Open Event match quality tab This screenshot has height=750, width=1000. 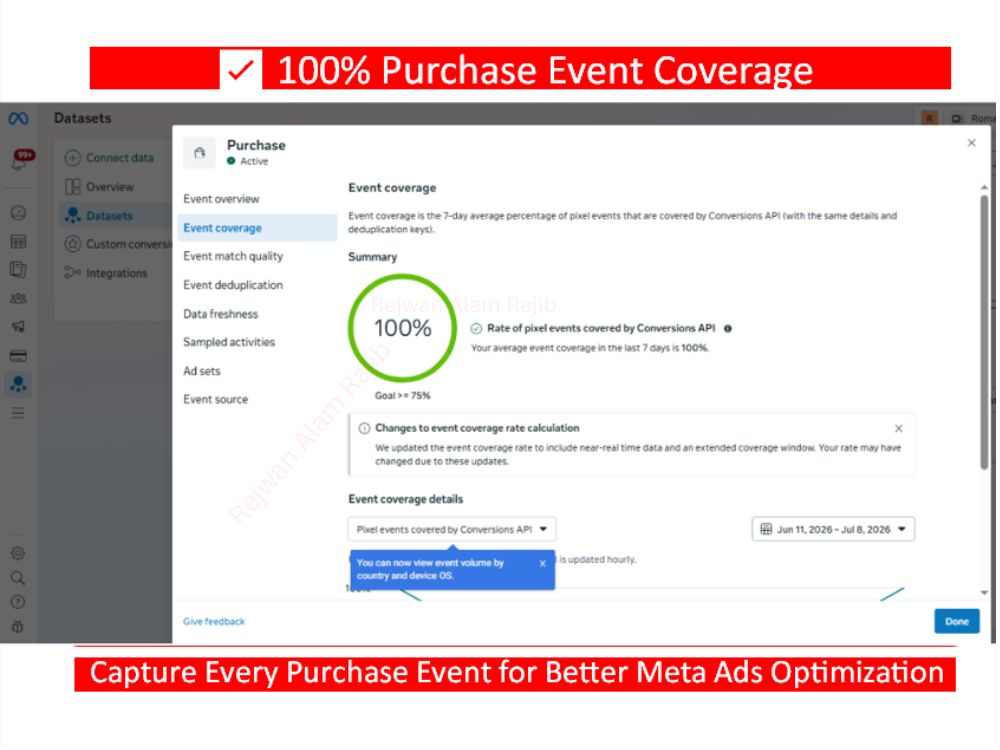click(233, 256)
